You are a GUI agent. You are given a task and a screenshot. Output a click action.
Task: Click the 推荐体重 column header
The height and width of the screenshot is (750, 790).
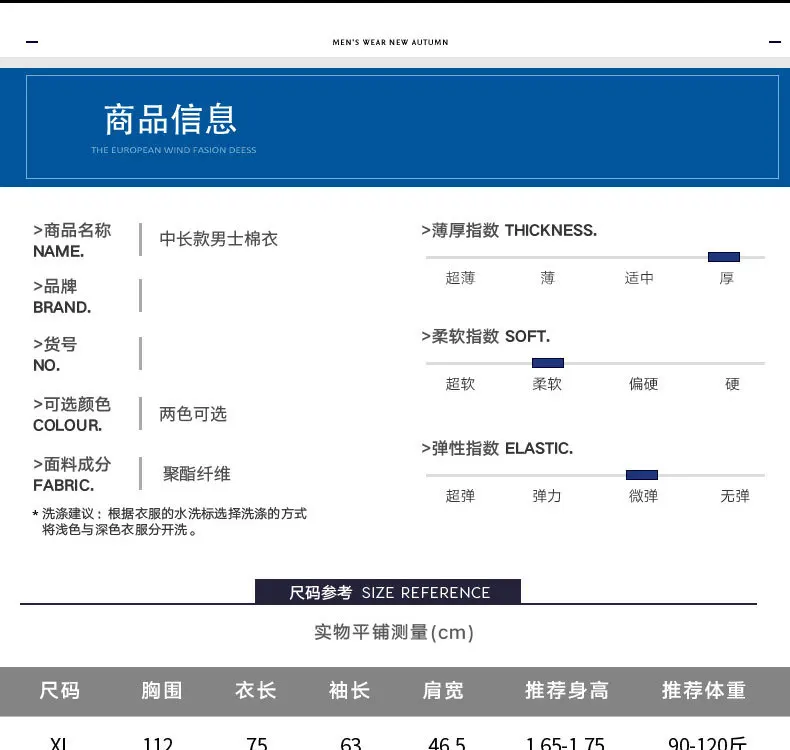coord(704,691)
